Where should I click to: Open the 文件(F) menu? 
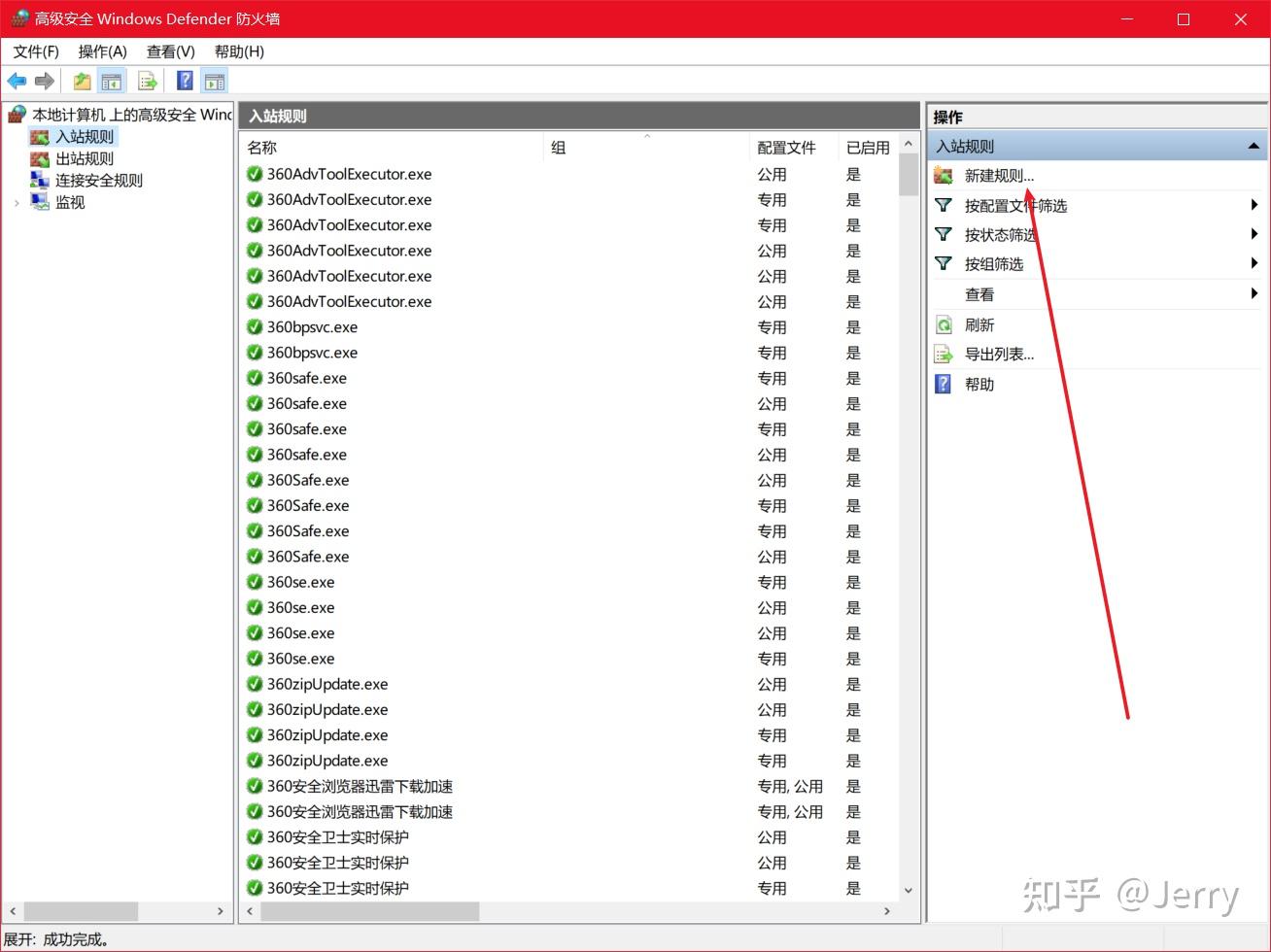pos(36,51)
